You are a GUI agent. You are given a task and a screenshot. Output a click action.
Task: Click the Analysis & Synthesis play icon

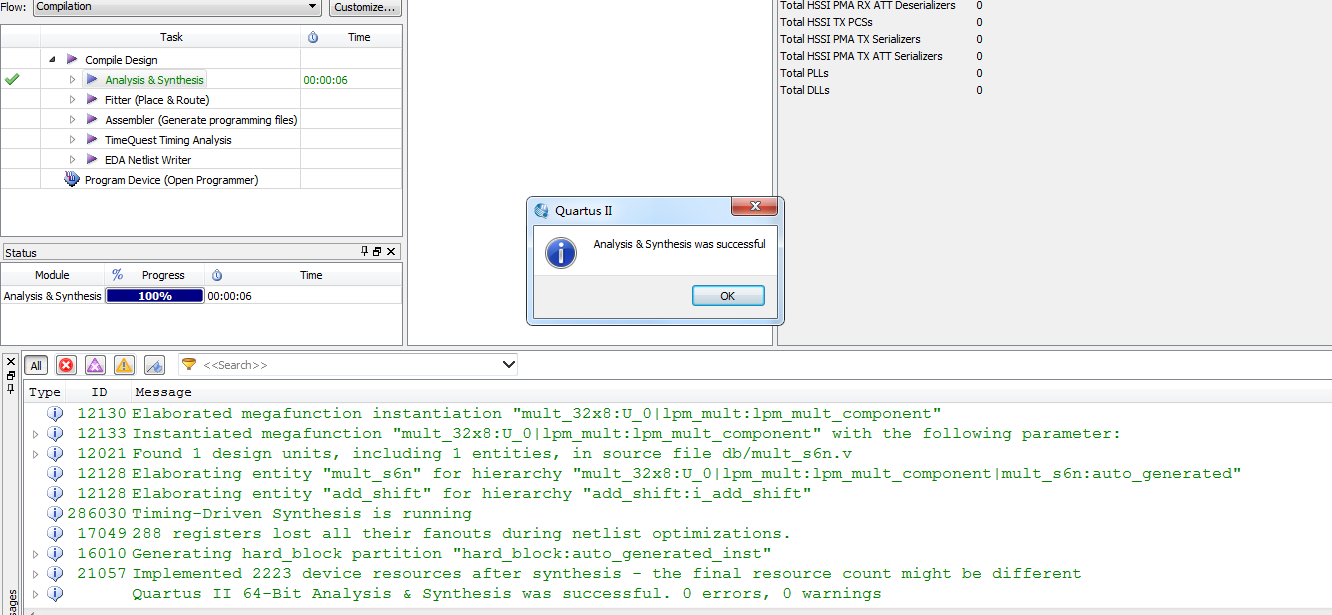coord(92,79)
